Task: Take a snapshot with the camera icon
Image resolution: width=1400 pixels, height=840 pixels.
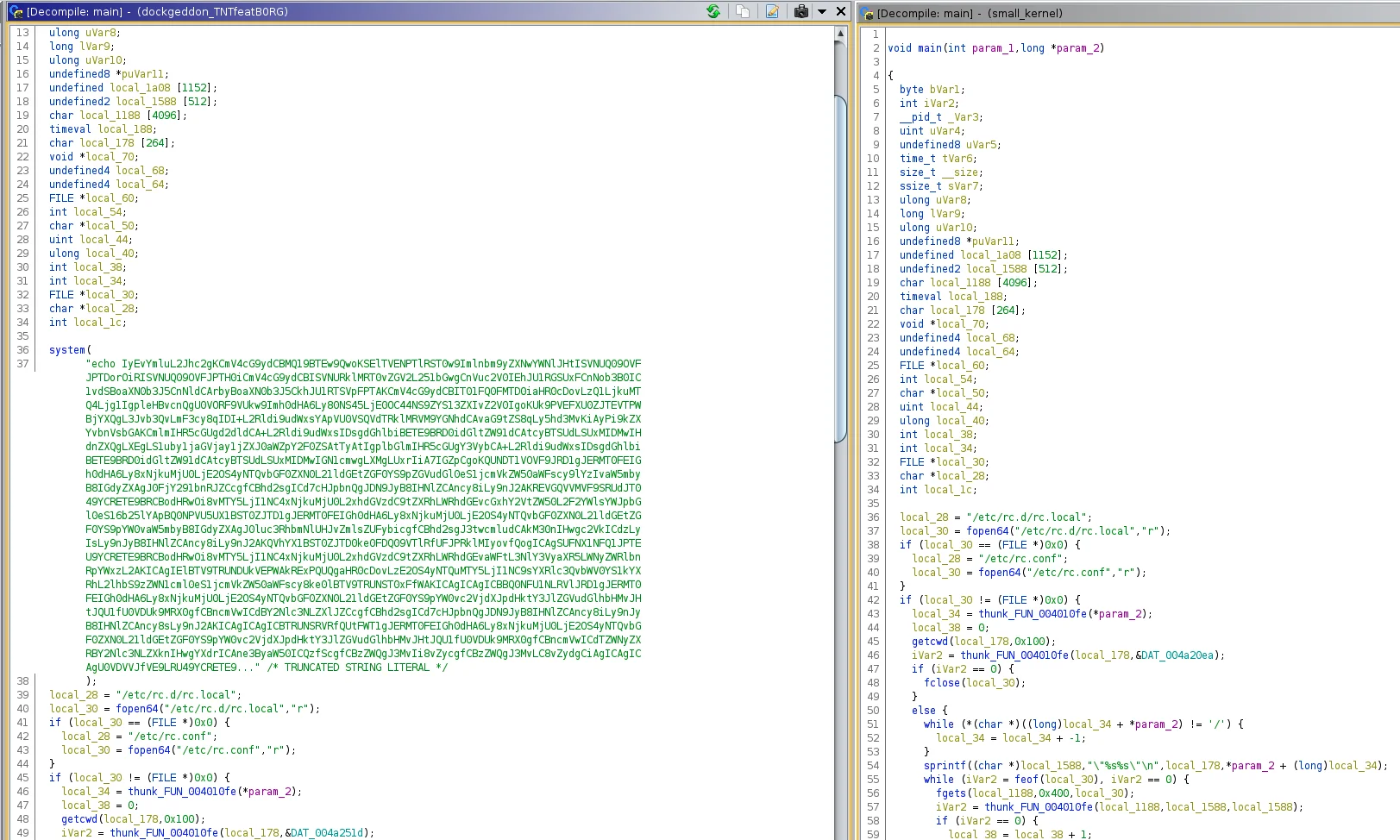Action: (x=801, y=11)
